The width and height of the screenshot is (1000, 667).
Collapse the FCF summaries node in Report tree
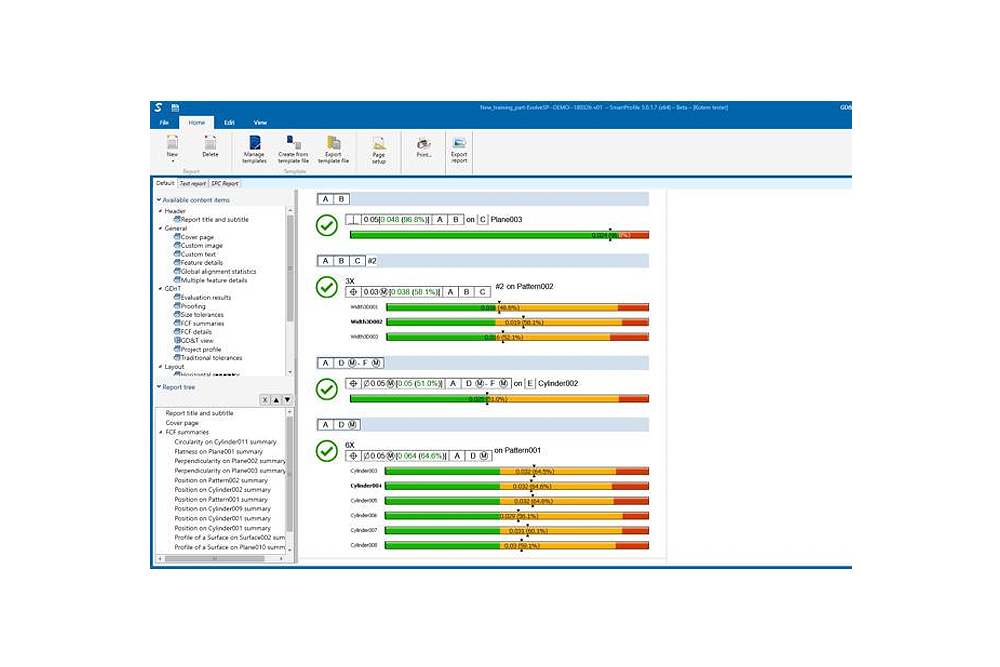pos(160,432)
